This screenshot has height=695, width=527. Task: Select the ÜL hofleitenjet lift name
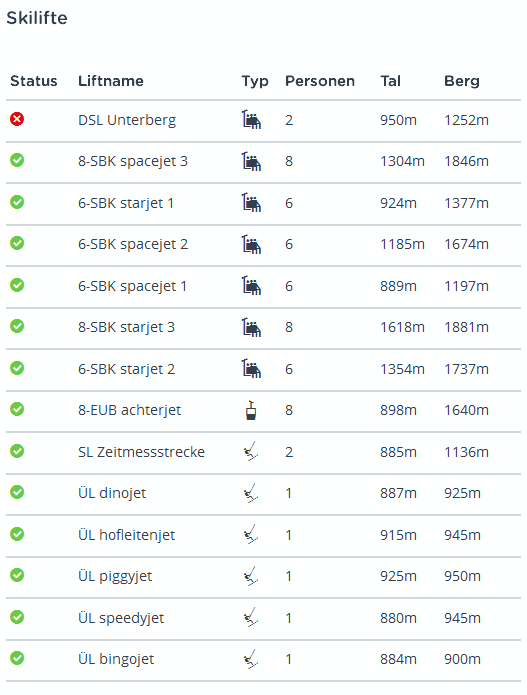pos(126,535)
